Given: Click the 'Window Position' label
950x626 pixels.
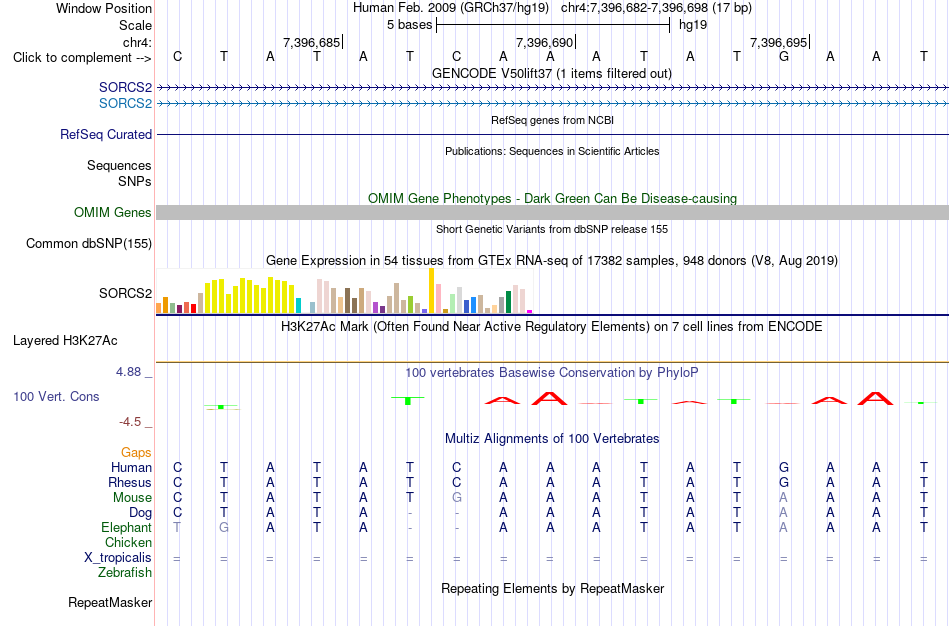Looking at the screenshot, I should (x=104, y=8).
